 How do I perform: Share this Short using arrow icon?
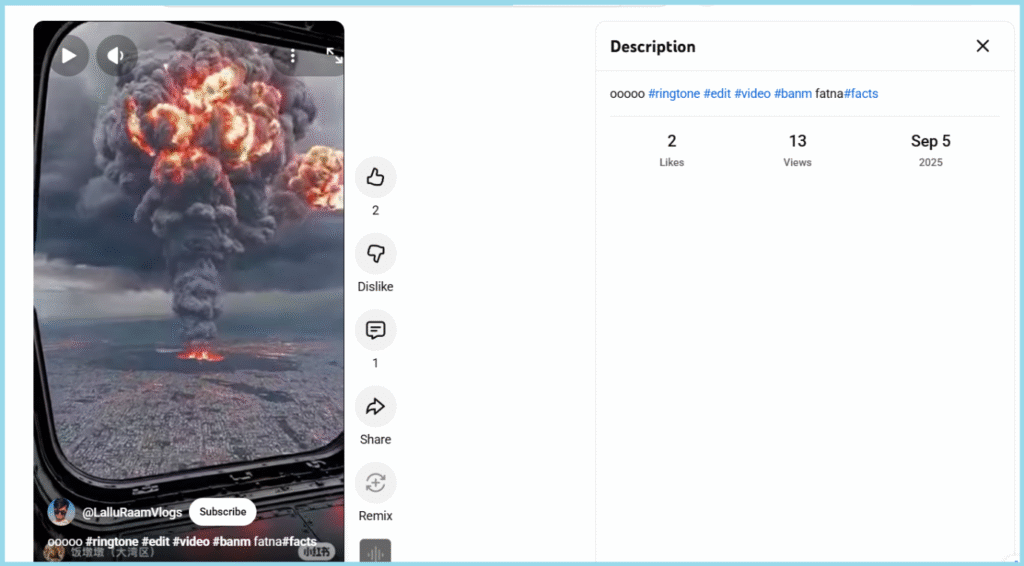[x=375, y=406]
